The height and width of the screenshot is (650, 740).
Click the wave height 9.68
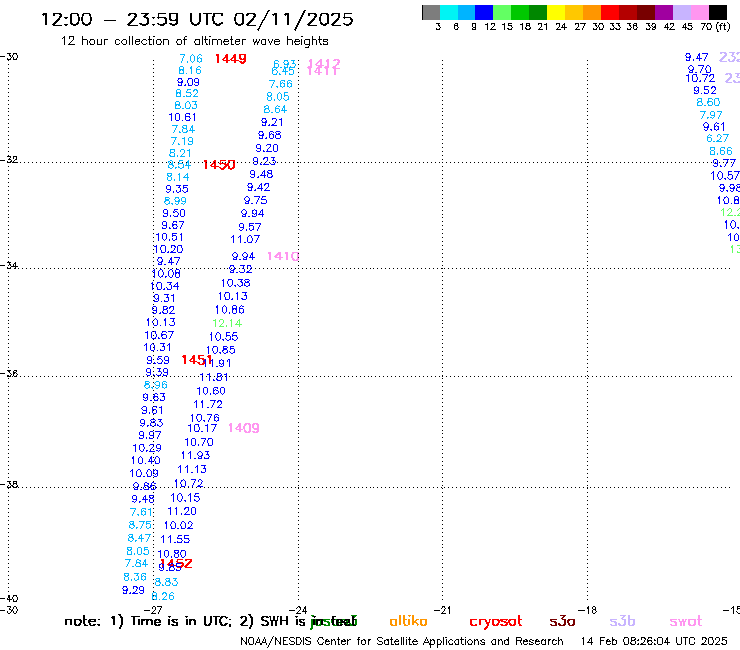[269, 135]
